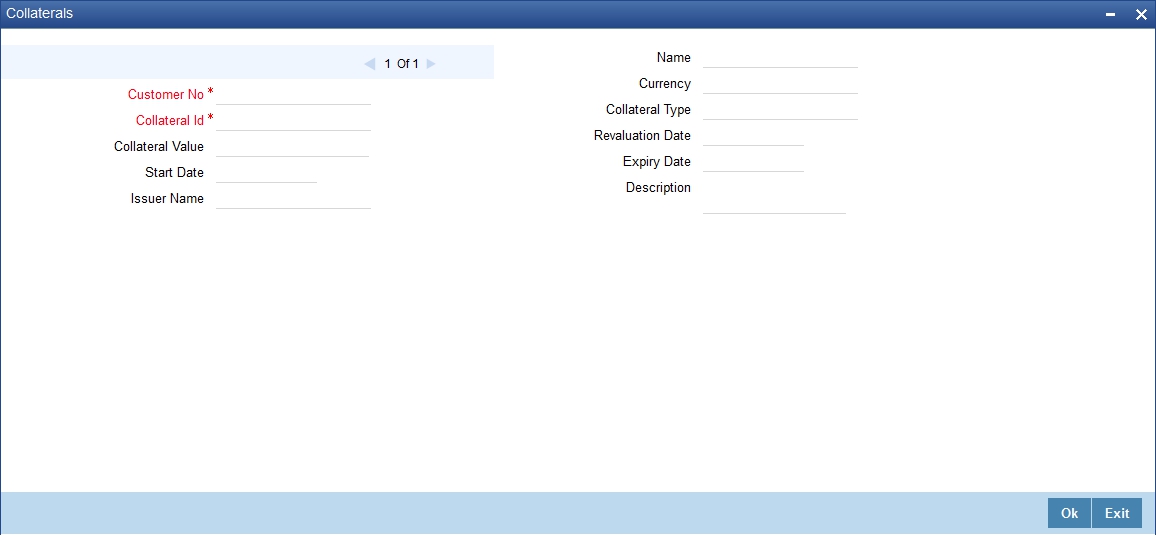The width and height of the screenshot is (1156, 541).
Task: Close the Collaterals window
Action: [x=1140, y=15]
